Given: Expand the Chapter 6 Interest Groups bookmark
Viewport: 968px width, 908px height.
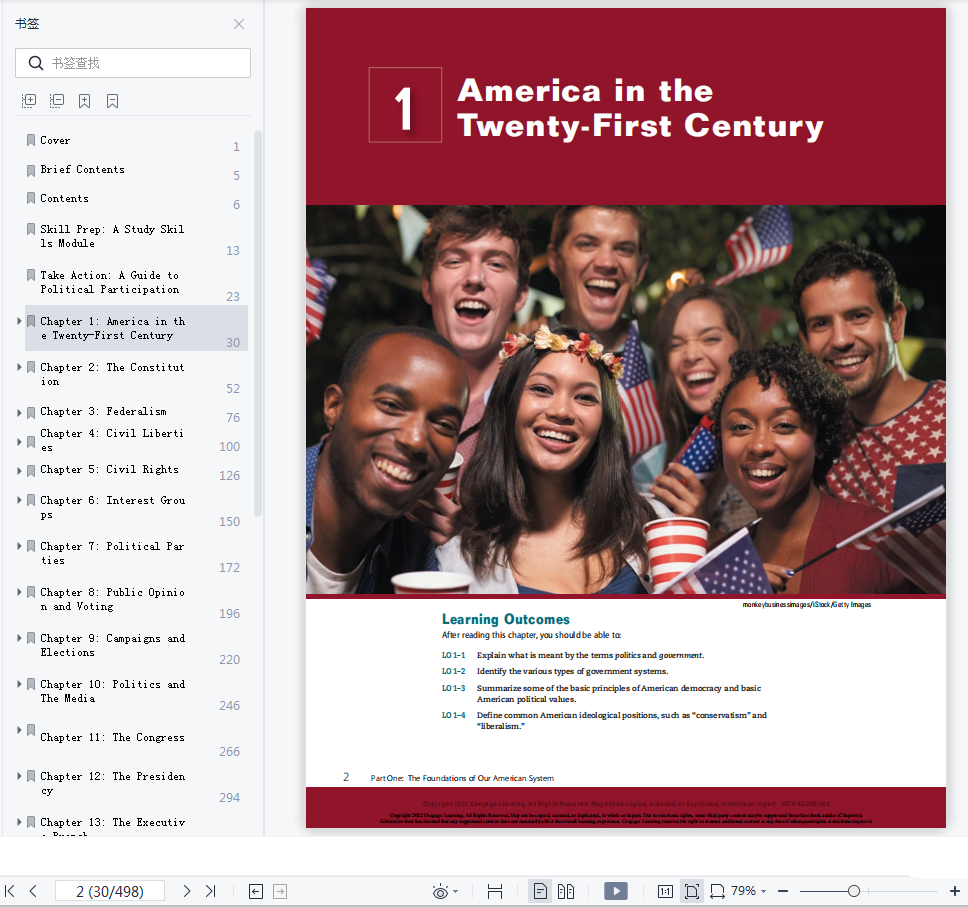Looking at the screenshot, I should pos(19,500).
